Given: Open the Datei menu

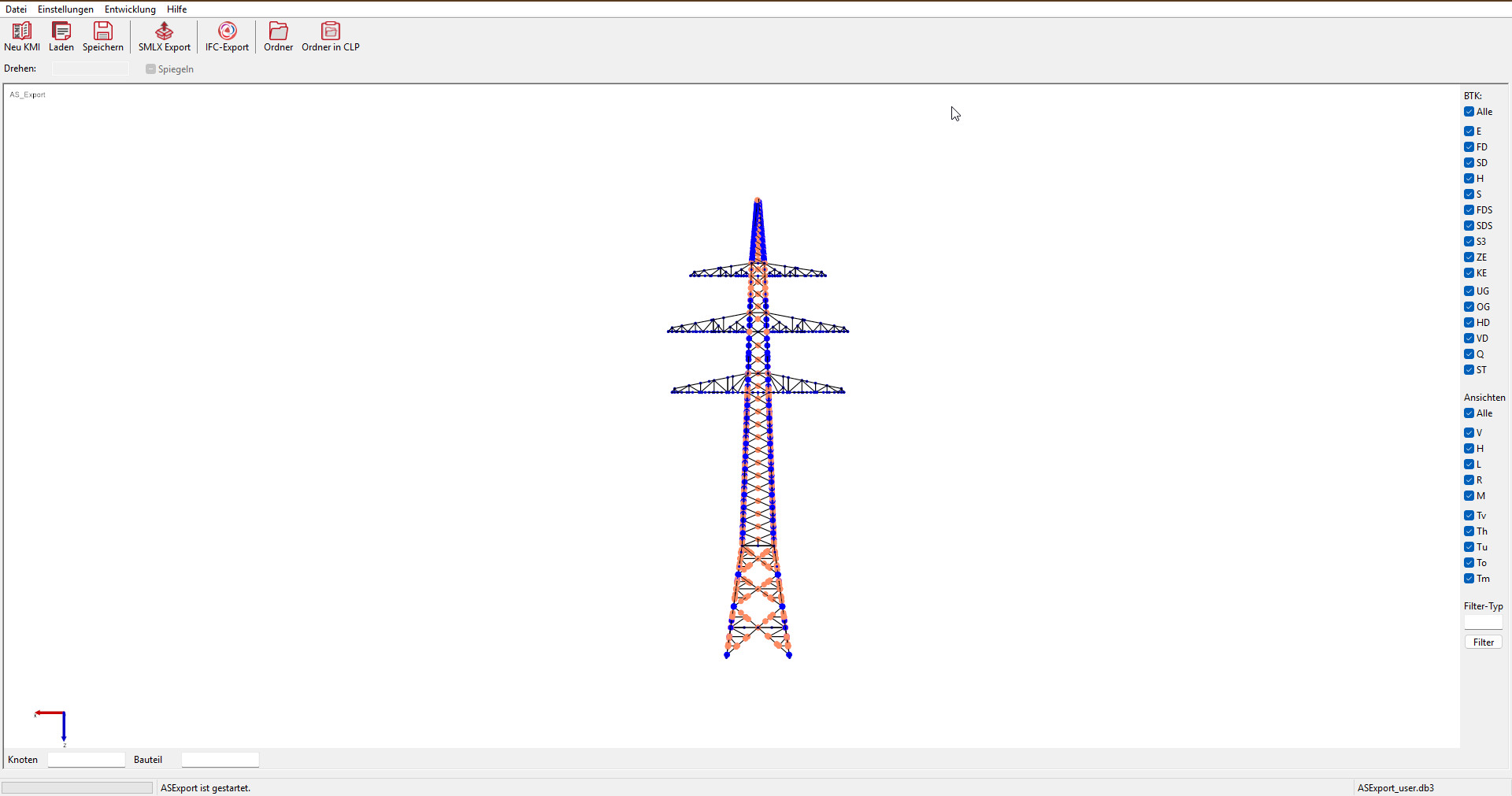Looking at the screenshot, I should click(15, 9).
